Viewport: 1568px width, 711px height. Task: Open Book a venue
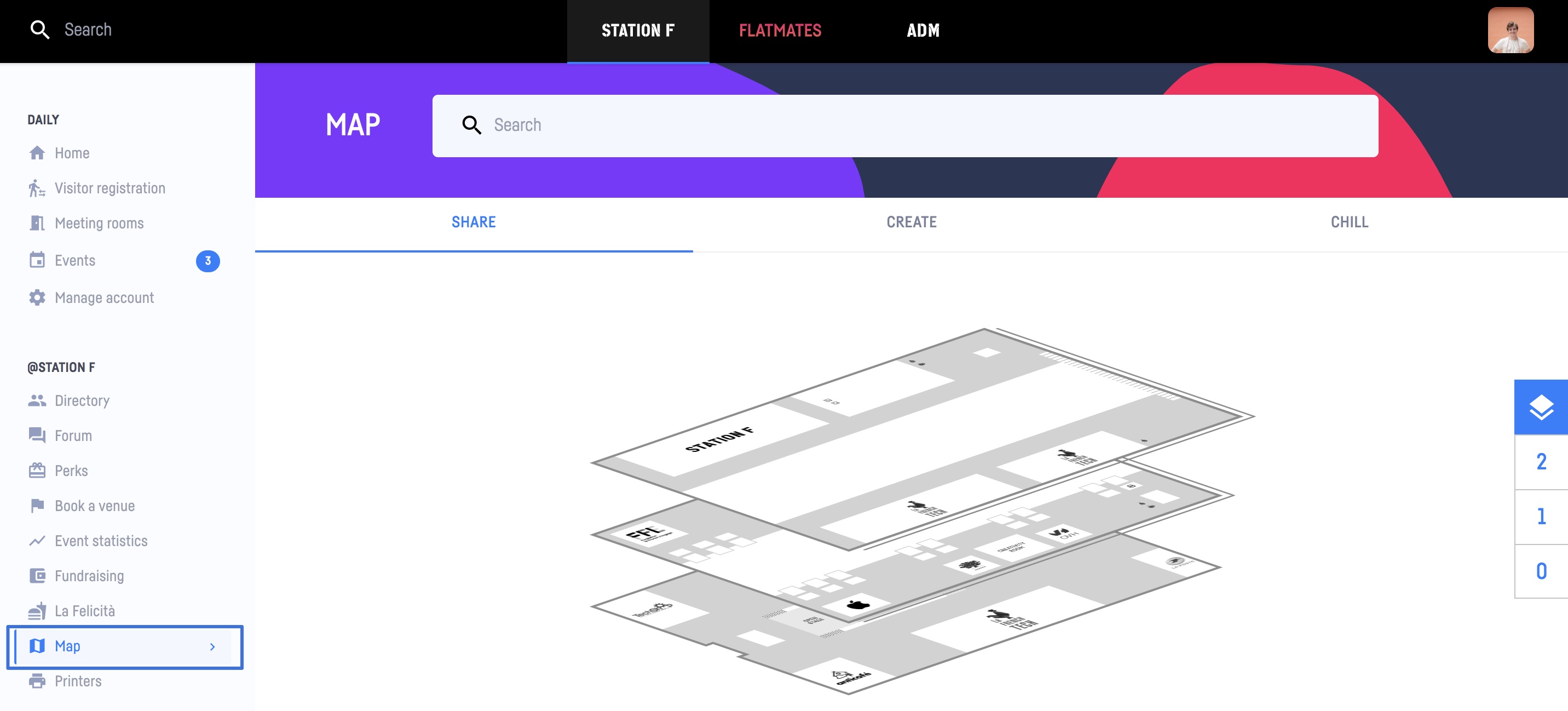point(94,506)
